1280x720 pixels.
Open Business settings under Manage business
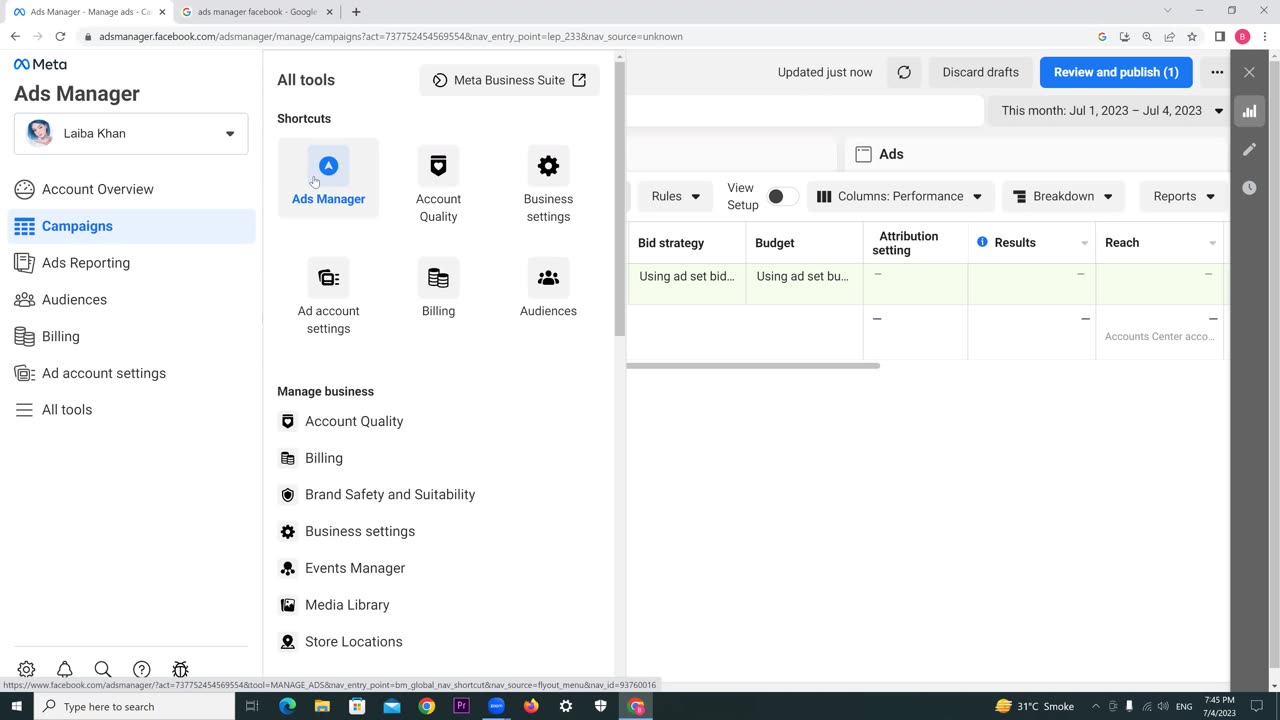point(360,531)
